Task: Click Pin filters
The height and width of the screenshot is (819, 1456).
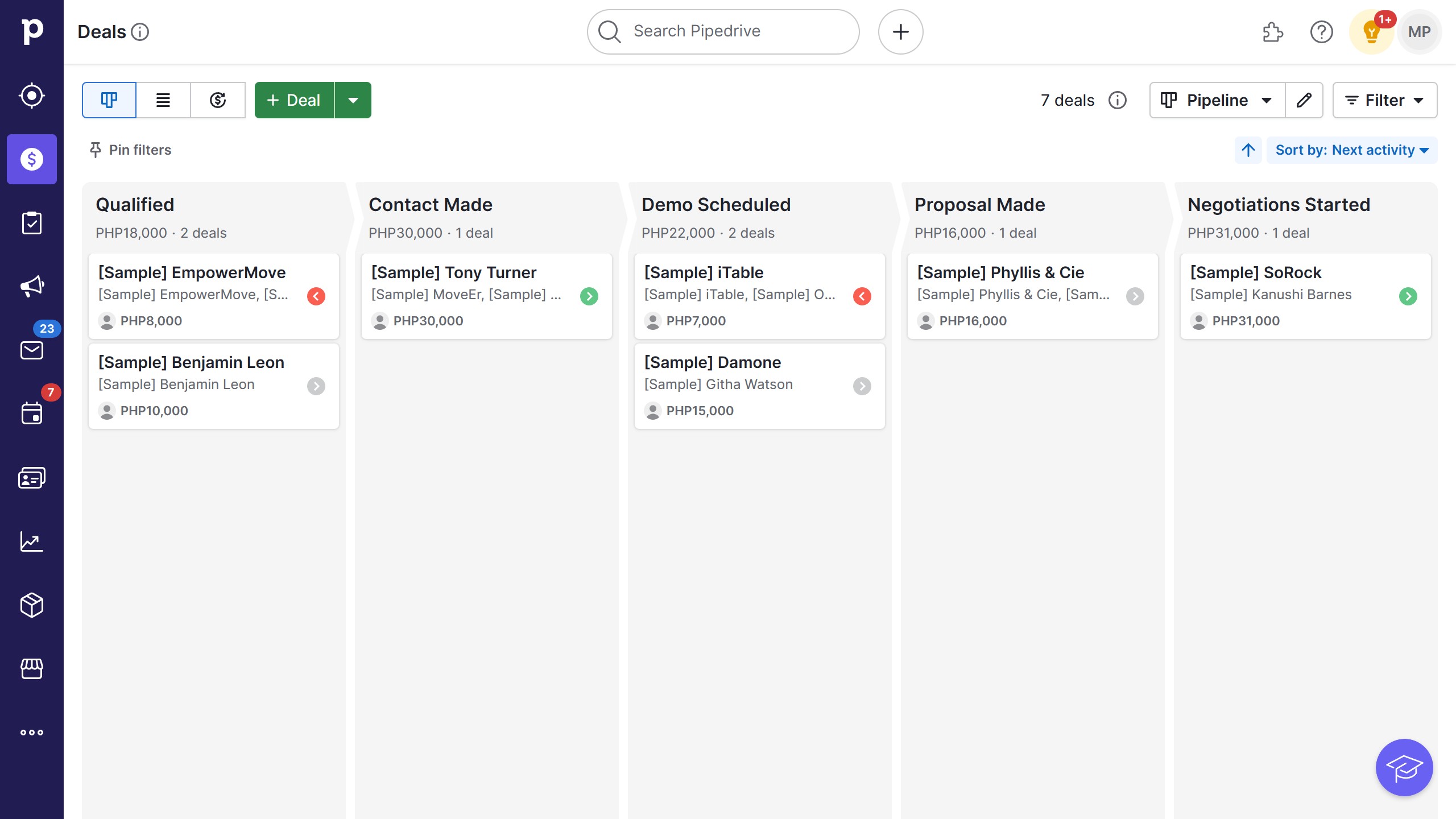Action: (x=130, y=150)
